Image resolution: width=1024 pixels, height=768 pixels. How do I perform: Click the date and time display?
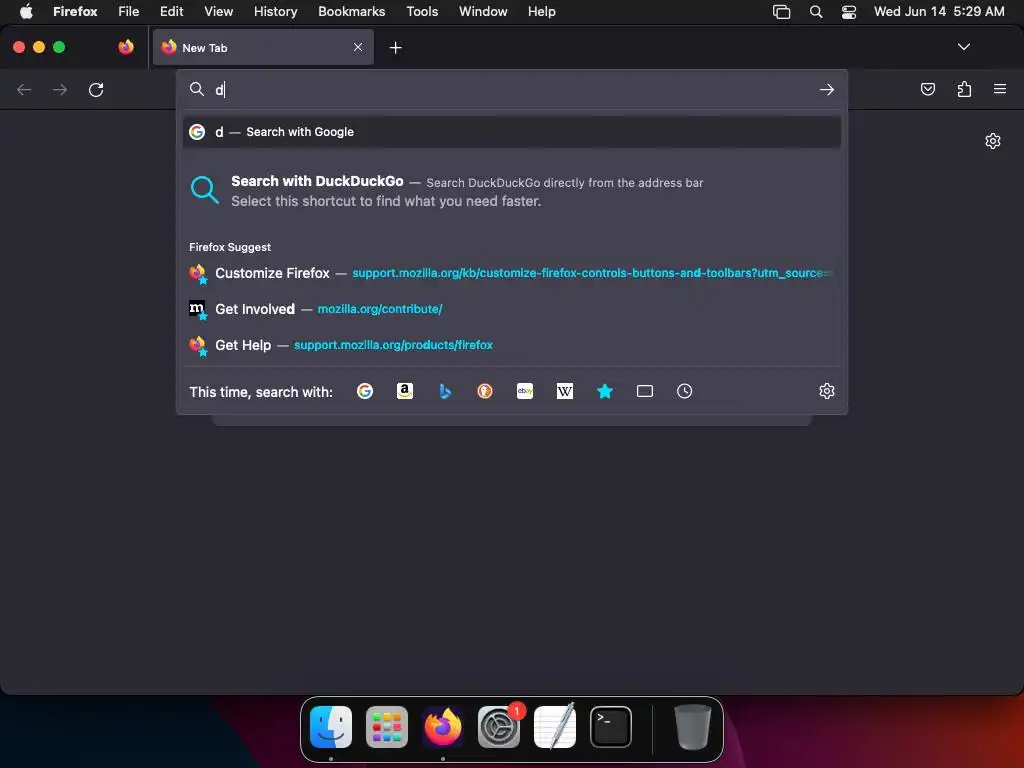[x=938, y=11]
